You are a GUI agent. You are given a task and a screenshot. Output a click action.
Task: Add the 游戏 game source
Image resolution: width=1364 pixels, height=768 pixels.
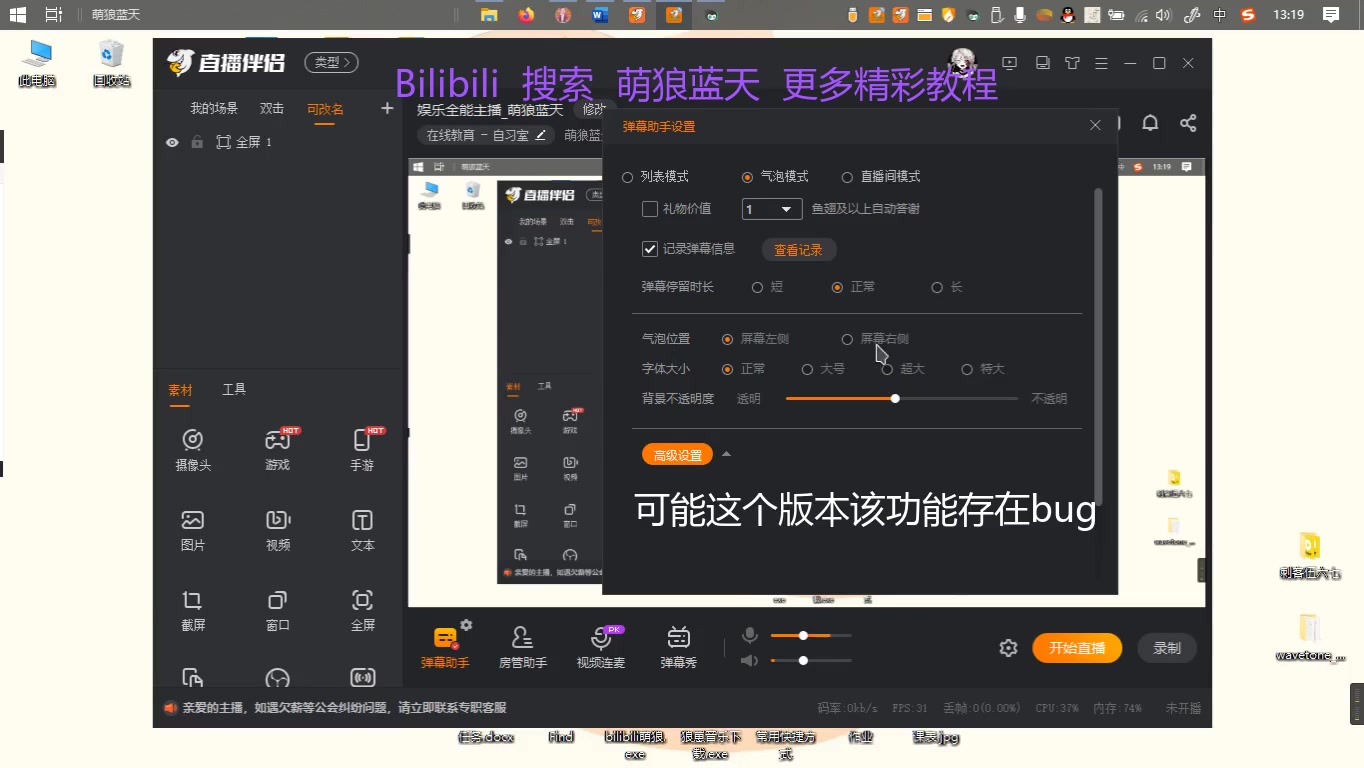(x=277, y=449)
